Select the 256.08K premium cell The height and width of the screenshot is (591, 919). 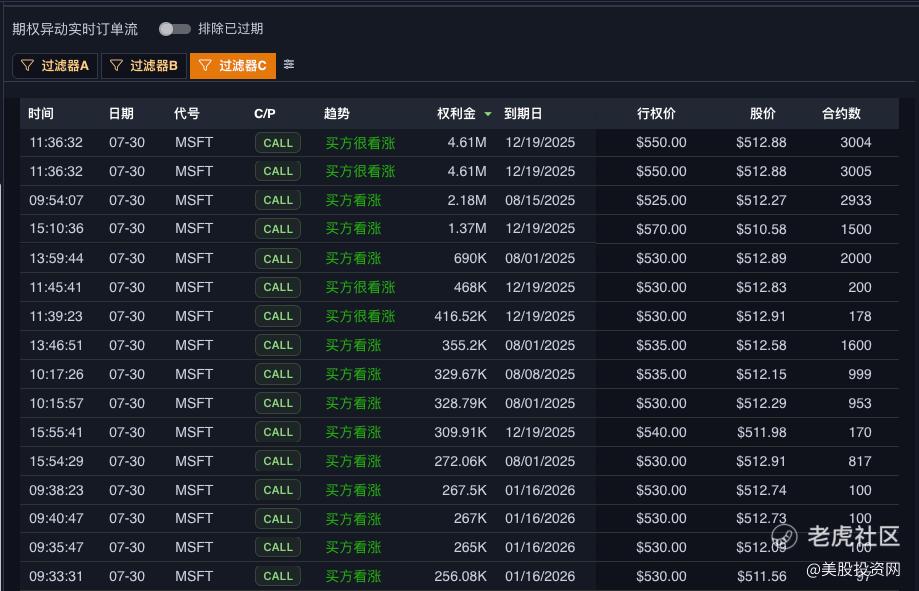pyautogui.click(x=461, y=576)
